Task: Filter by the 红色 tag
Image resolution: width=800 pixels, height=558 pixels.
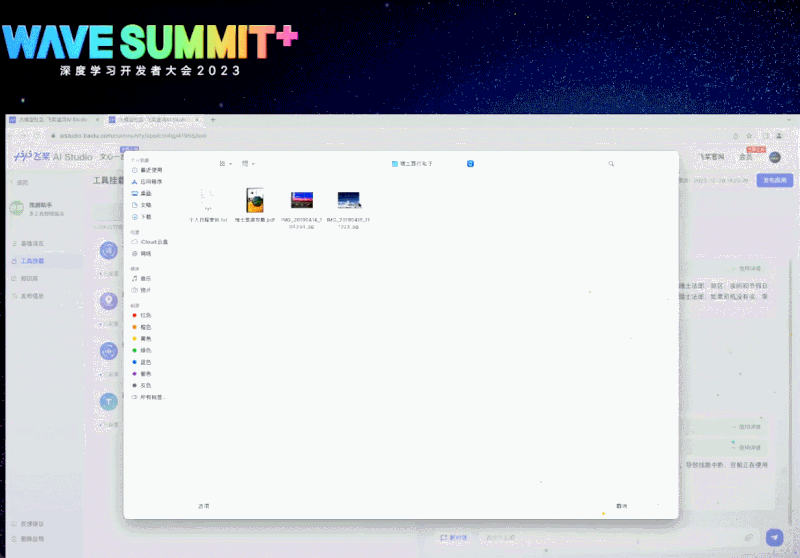Action: 146,314
